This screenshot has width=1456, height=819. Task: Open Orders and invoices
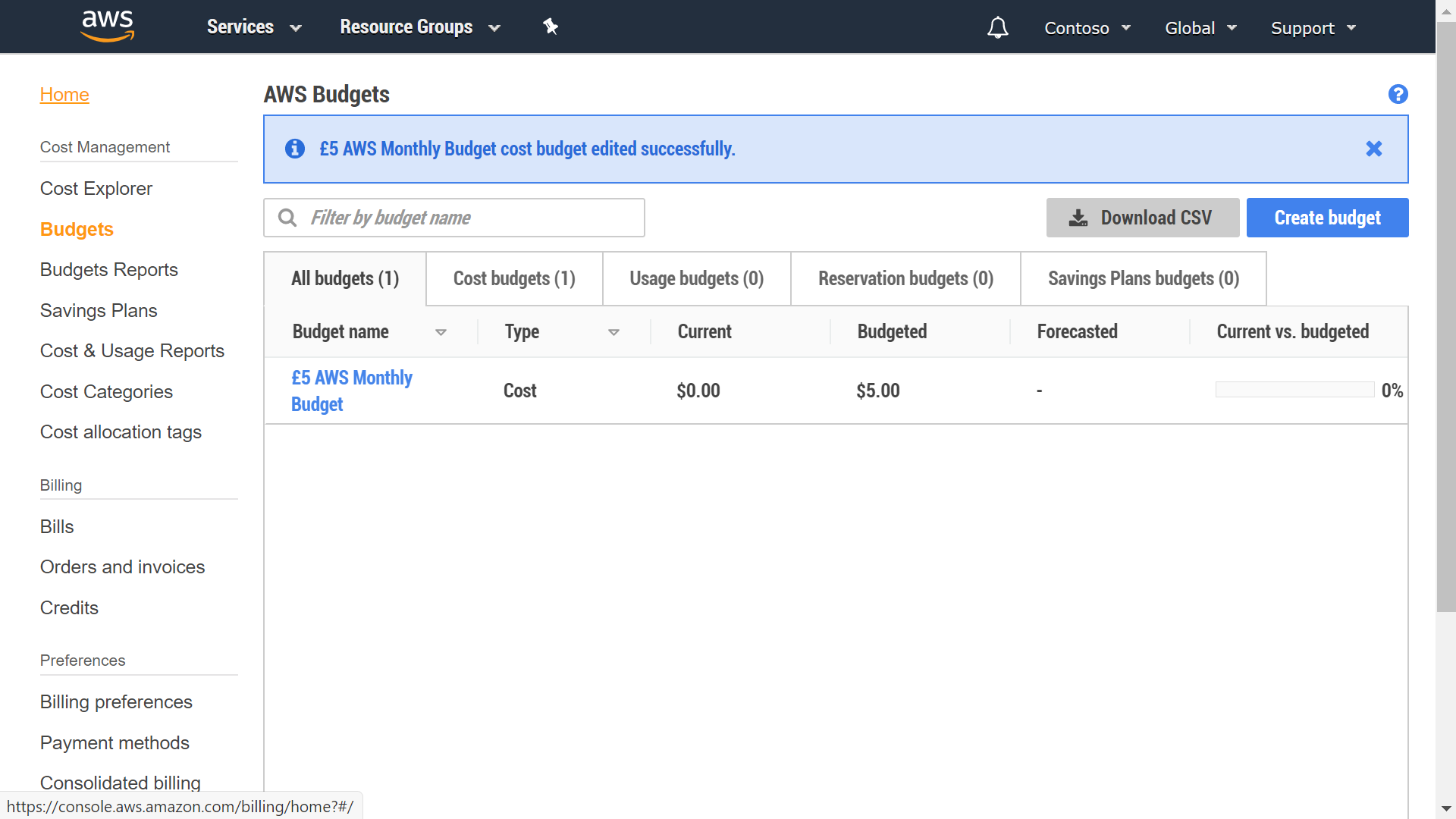point(122,566)
